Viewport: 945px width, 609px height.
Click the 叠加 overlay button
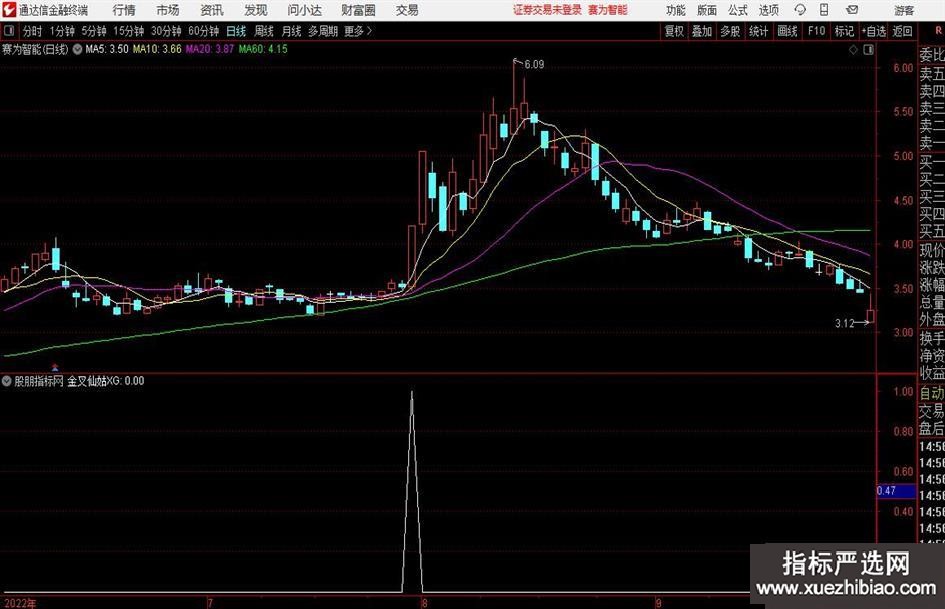click(702, 31)
